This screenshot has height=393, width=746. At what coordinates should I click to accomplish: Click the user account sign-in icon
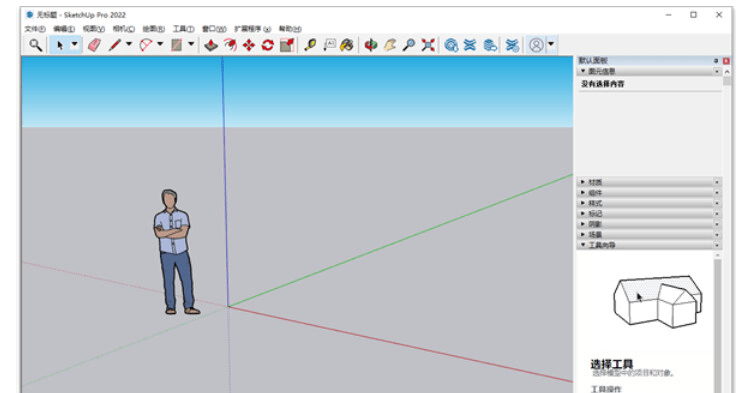click(536, 45)
